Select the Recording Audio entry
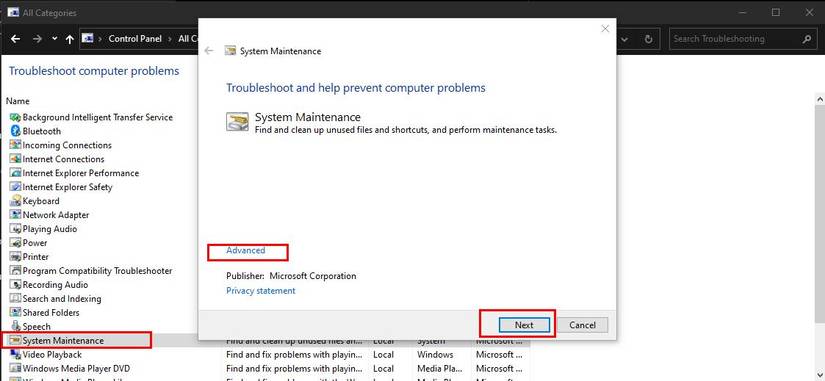 click(x=55, y=285)
